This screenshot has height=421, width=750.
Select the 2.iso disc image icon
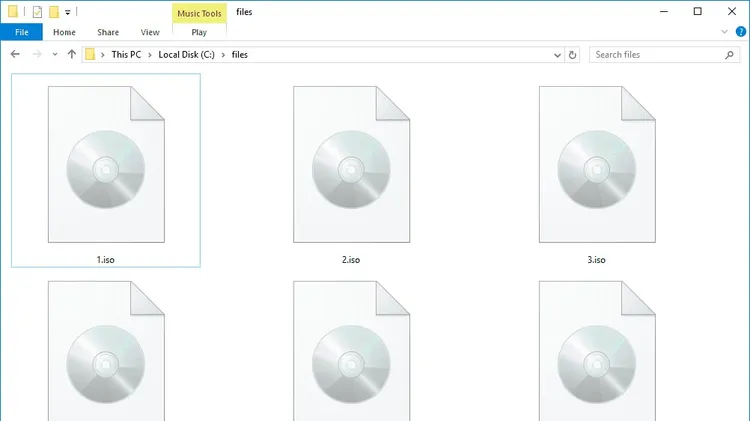352,164
